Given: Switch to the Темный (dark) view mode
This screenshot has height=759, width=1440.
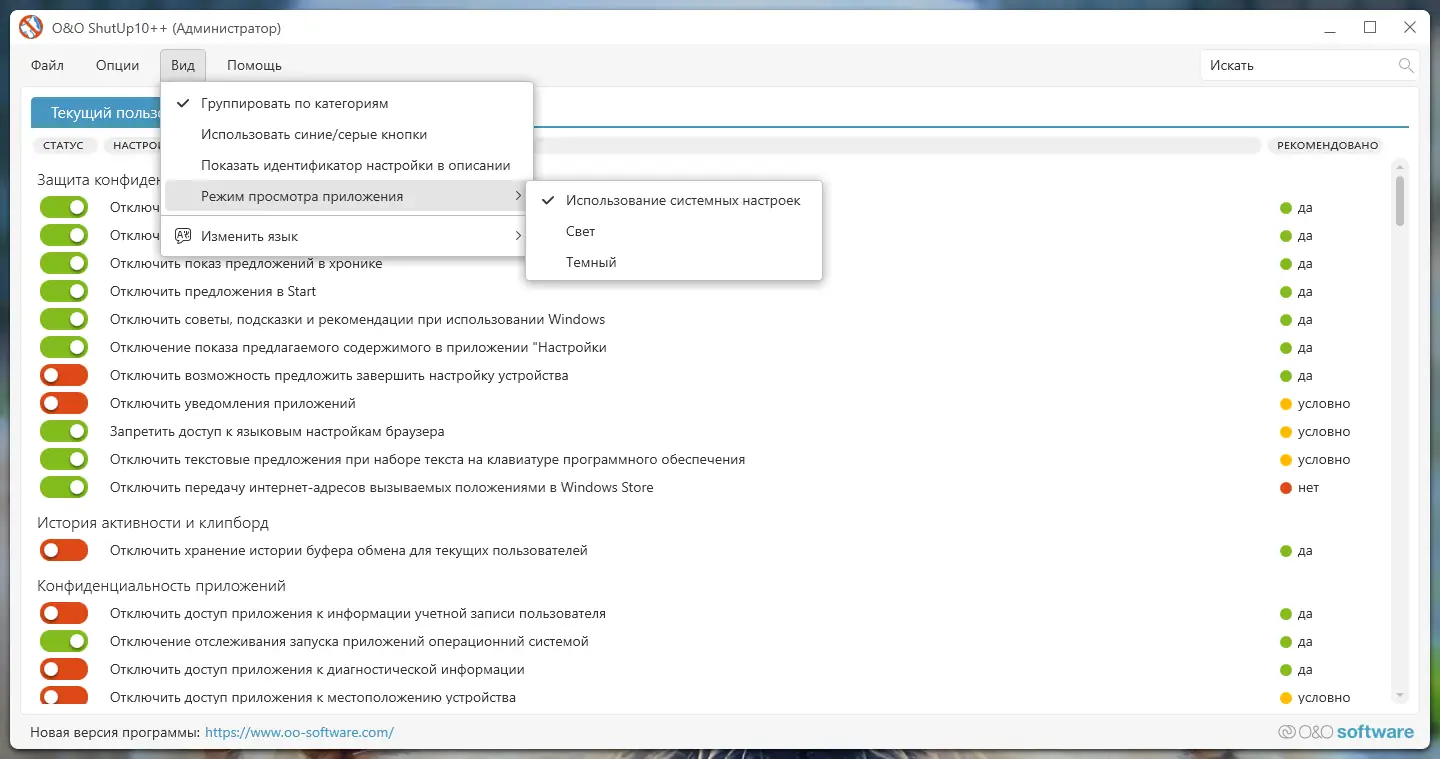Looking at the screenshot, I should [674, 262].
